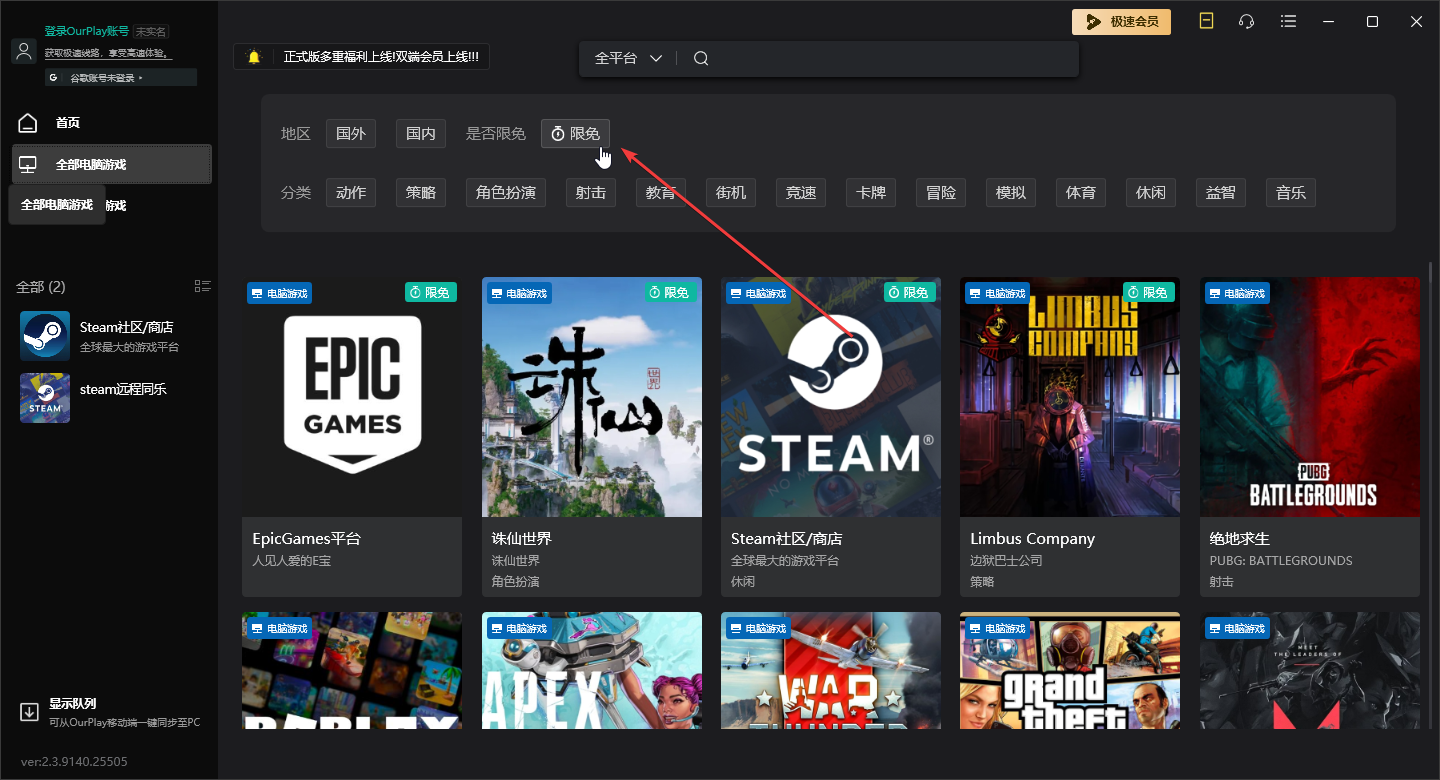Click the user avatar icon

(24, 52)
